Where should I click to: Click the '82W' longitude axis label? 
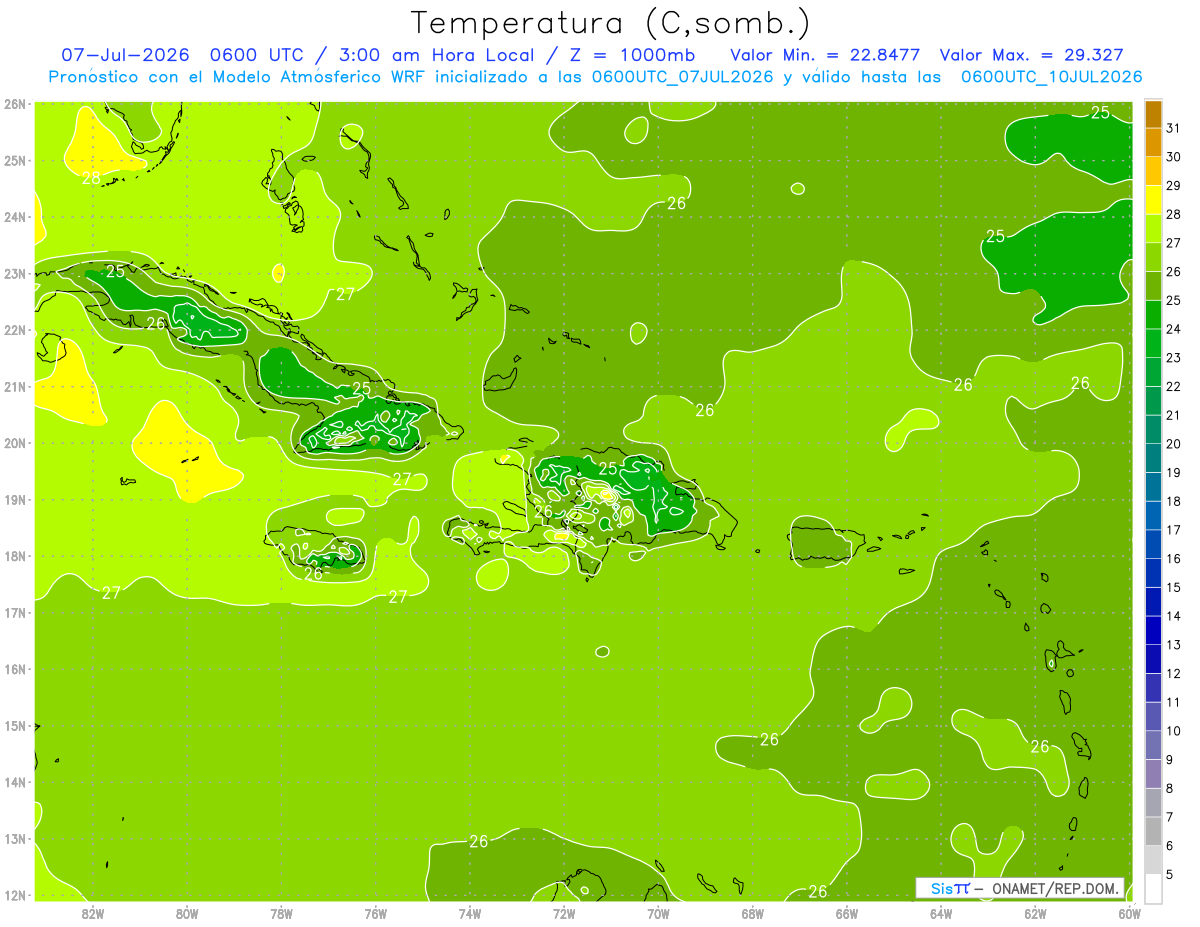93,914
